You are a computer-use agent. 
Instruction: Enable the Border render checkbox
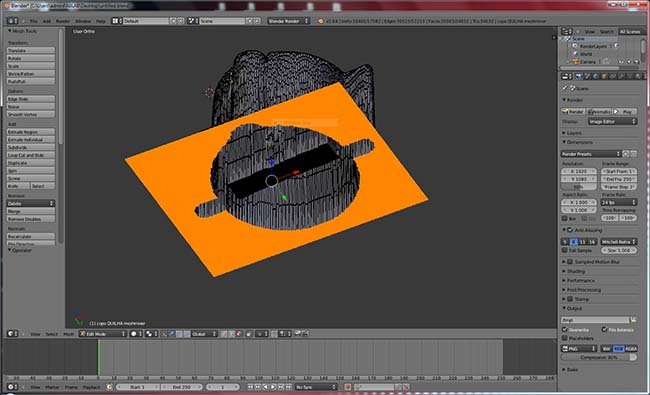(565, 218)
